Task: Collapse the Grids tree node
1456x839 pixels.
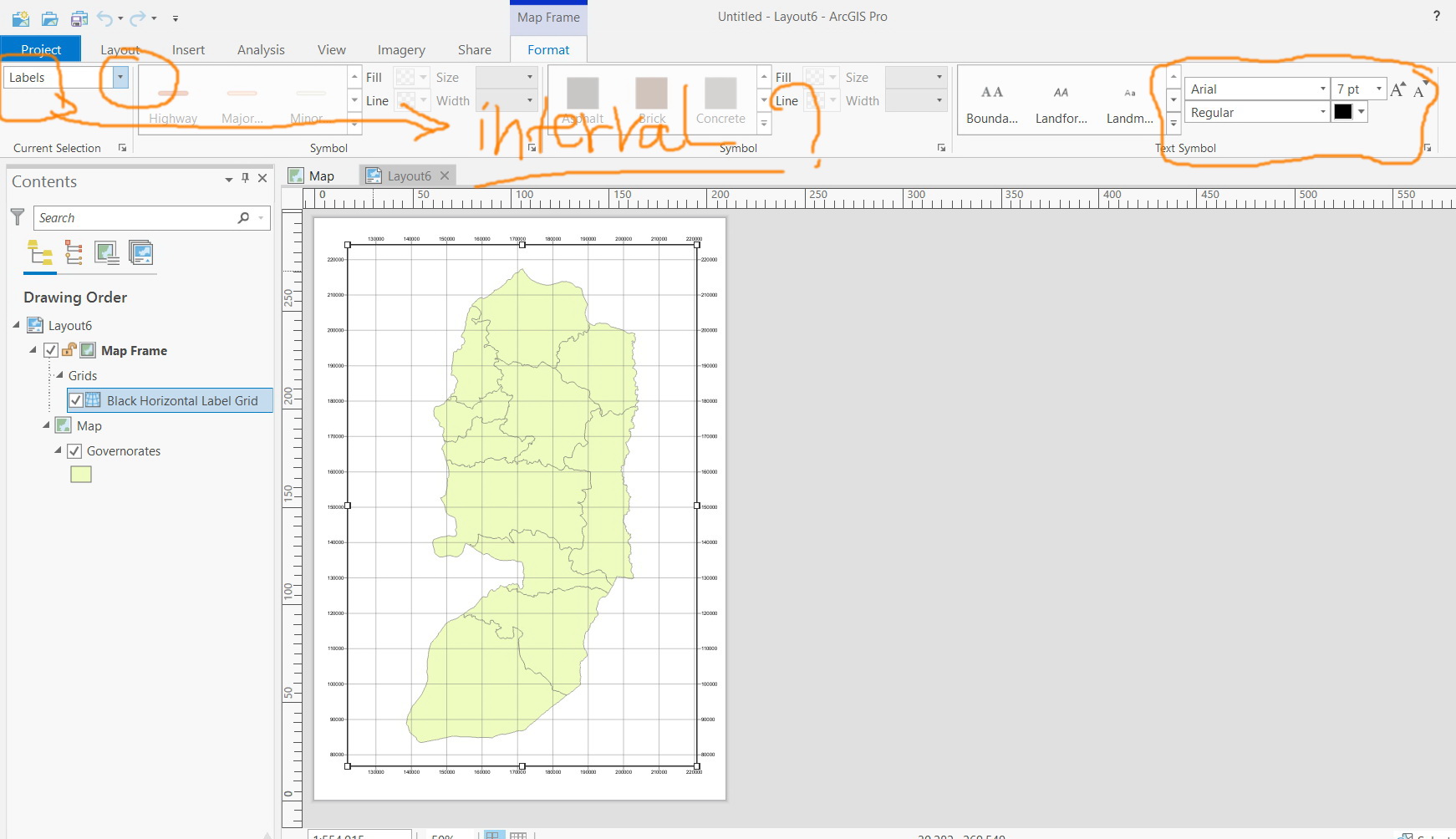Action: pos(59,375)
